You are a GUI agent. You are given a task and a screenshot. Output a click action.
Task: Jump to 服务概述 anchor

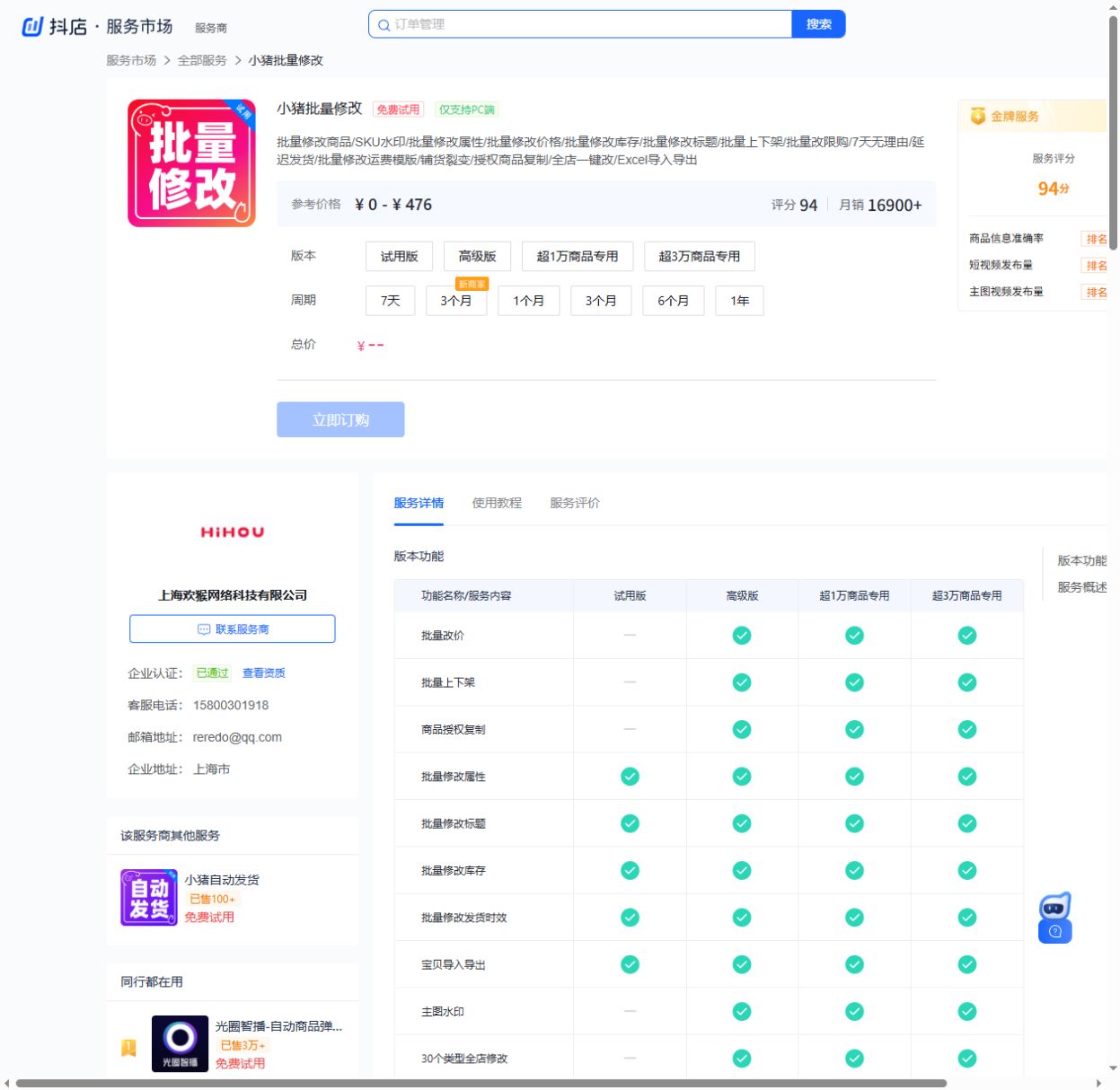click(1082, 587)
